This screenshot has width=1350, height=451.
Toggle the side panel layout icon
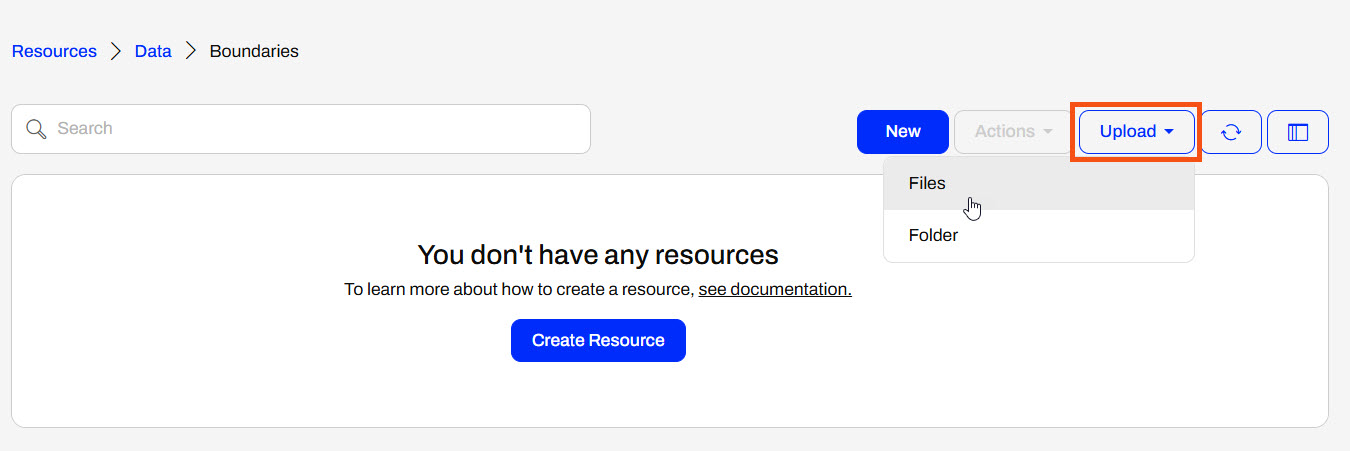1297,132
